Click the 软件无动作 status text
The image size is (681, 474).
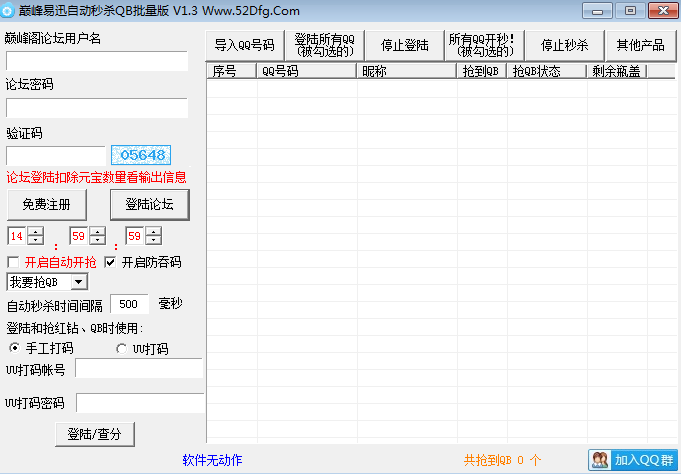(x=212, y=460)
